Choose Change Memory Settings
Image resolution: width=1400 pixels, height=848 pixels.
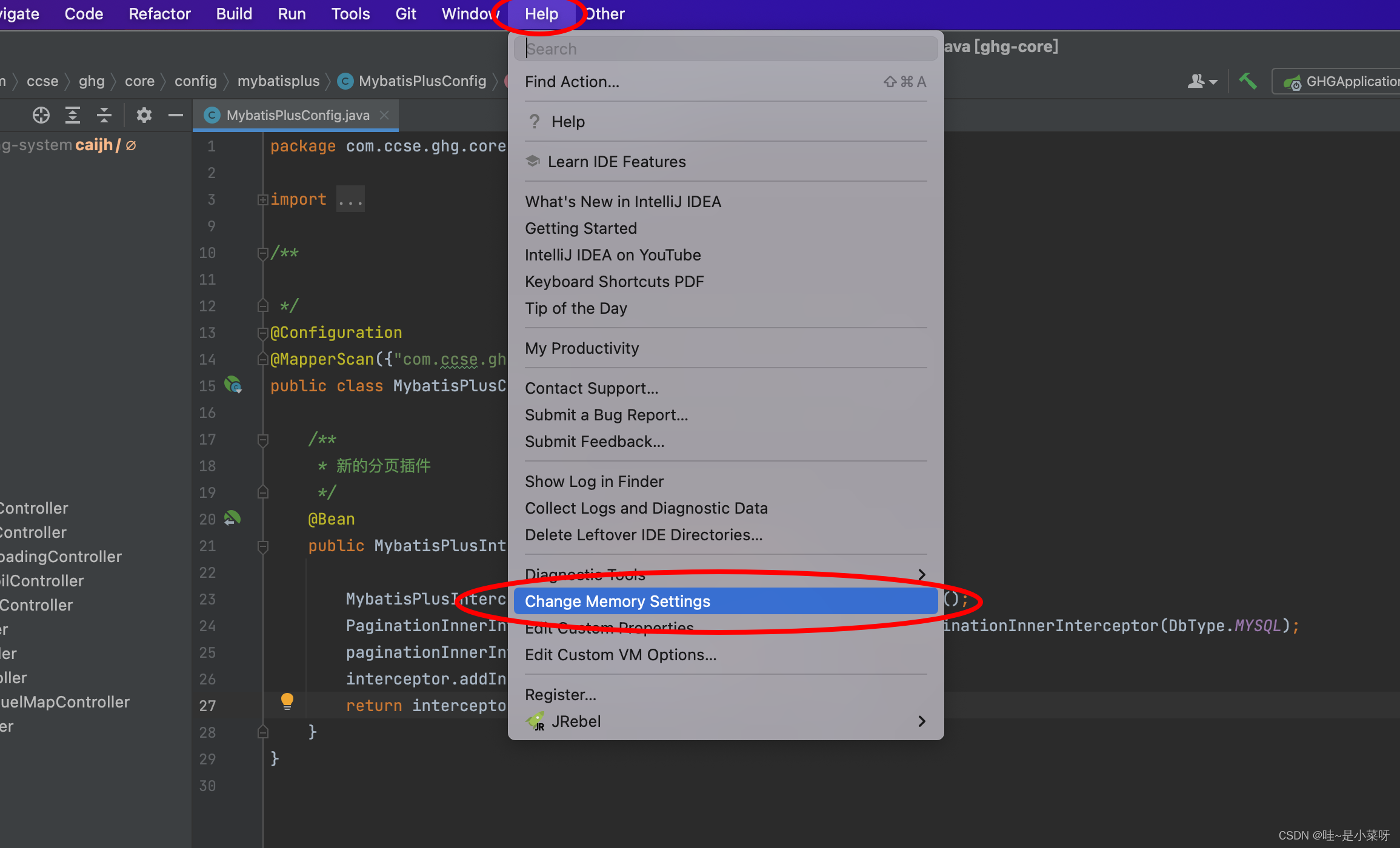(725, 601)
